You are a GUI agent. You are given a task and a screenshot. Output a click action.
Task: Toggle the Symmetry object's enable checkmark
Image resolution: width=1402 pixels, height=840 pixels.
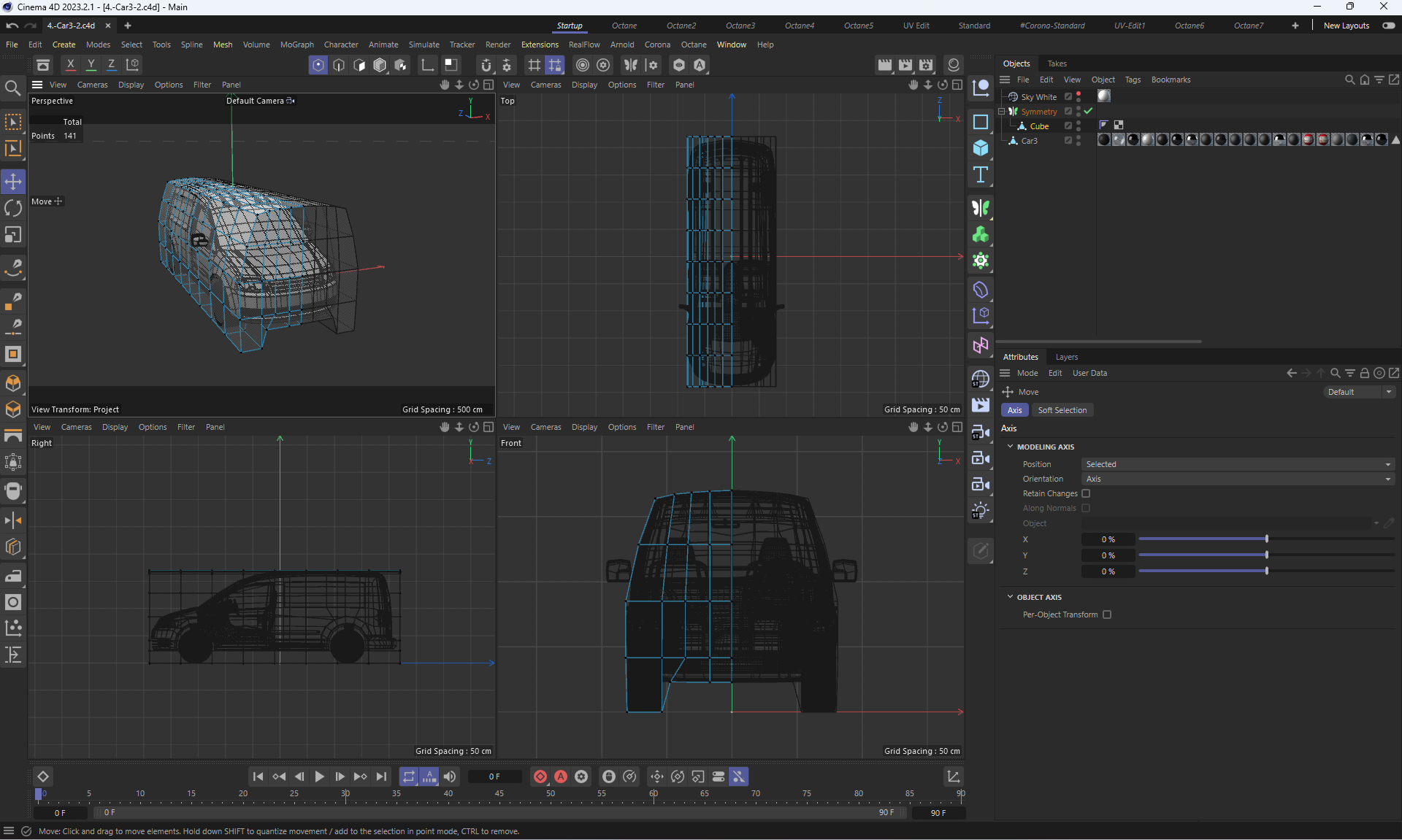click(1088, 111)
